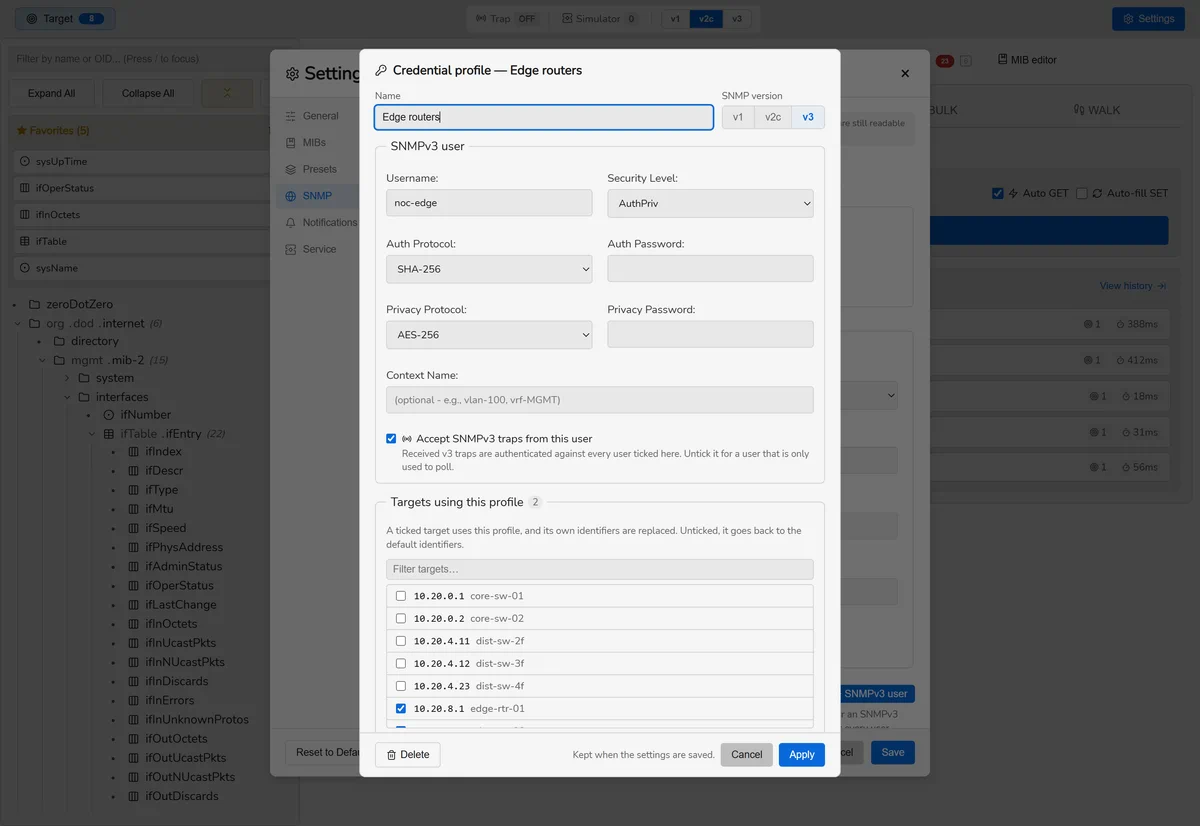Uncheck the Auto GET checkbox
Screen dimensions: 1200x826
(x=998, y=193)
